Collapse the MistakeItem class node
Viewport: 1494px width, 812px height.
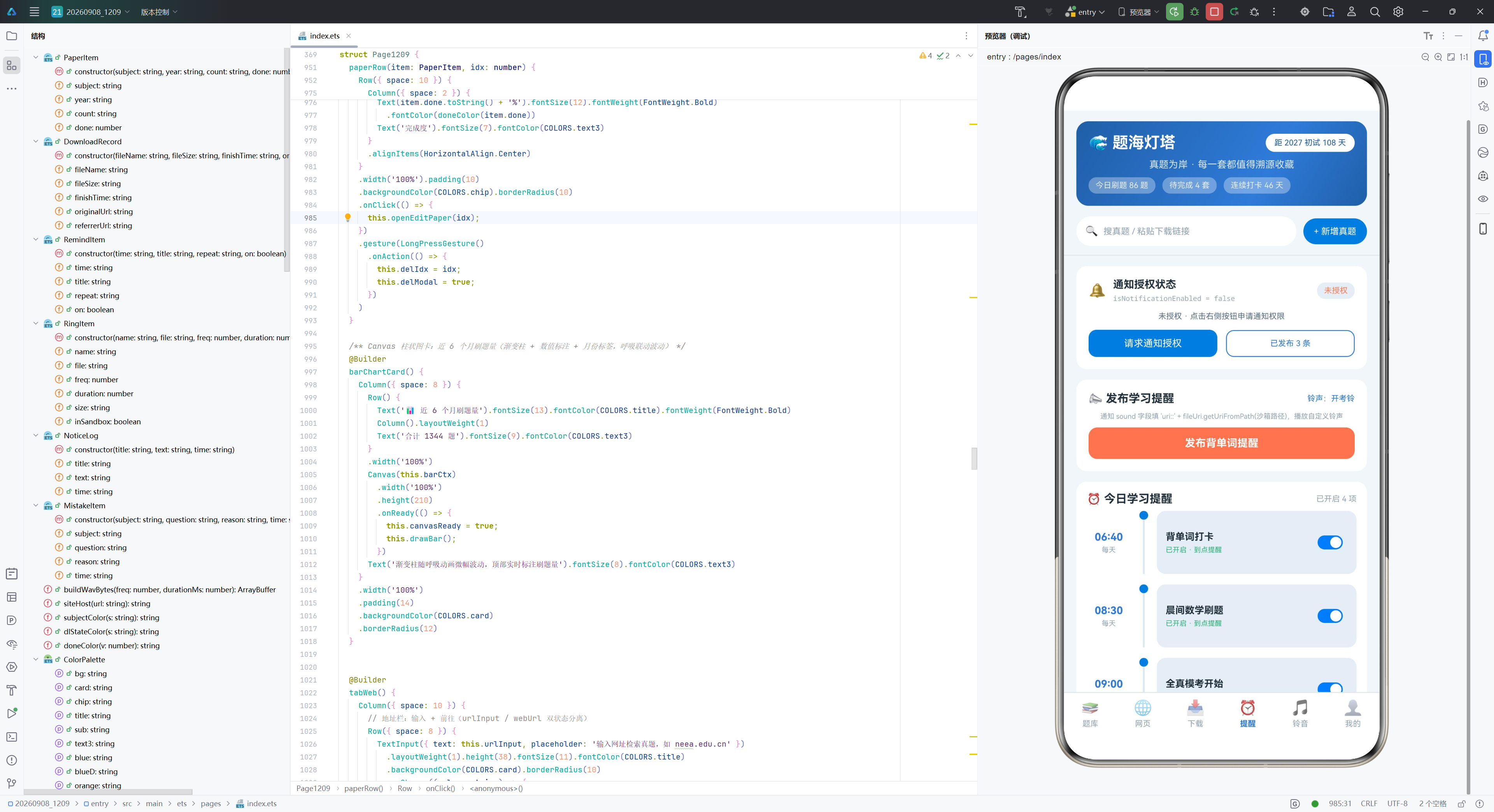[35, 506]
